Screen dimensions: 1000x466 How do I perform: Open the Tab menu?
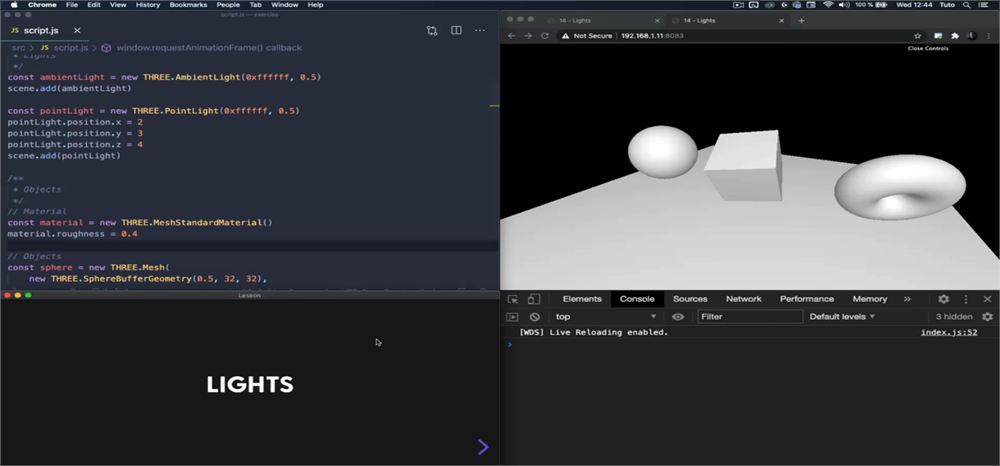point(256,4)
